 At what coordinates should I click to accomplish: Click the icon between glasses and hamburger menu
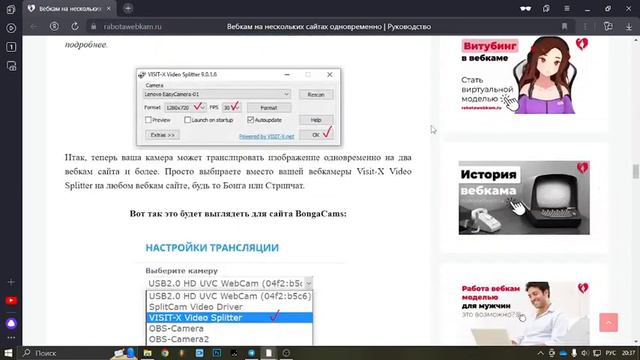click(546, 9)
